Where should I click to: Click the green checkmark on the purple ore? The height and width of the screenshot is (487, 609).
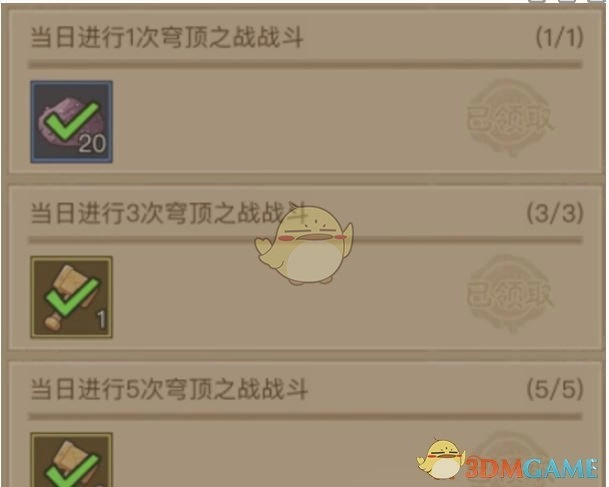[x=72, y=122]
